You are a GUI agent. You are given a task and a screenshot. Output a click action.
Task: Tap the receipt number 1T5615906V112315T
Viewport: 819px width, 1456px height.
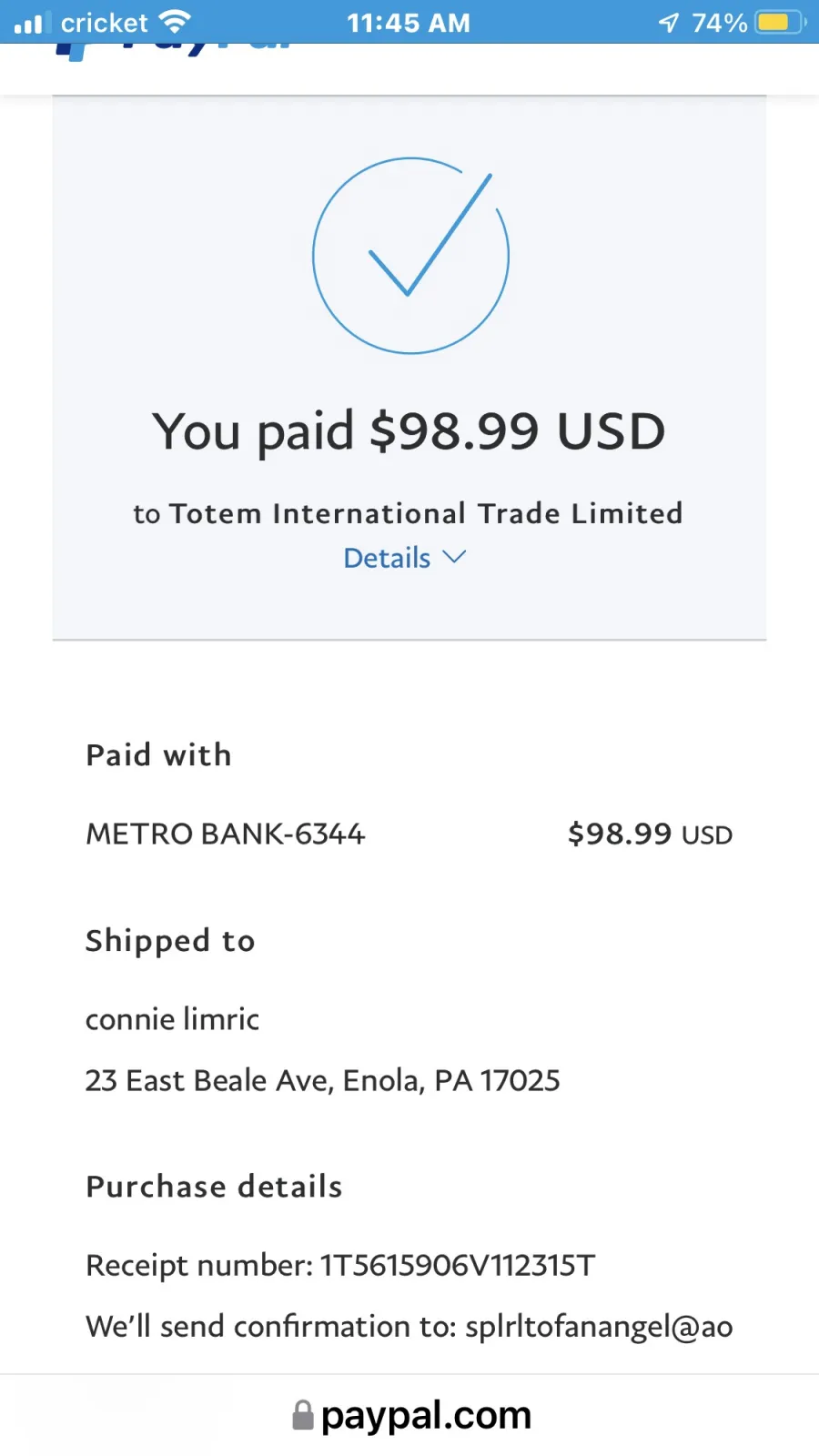click(458, 1265)
